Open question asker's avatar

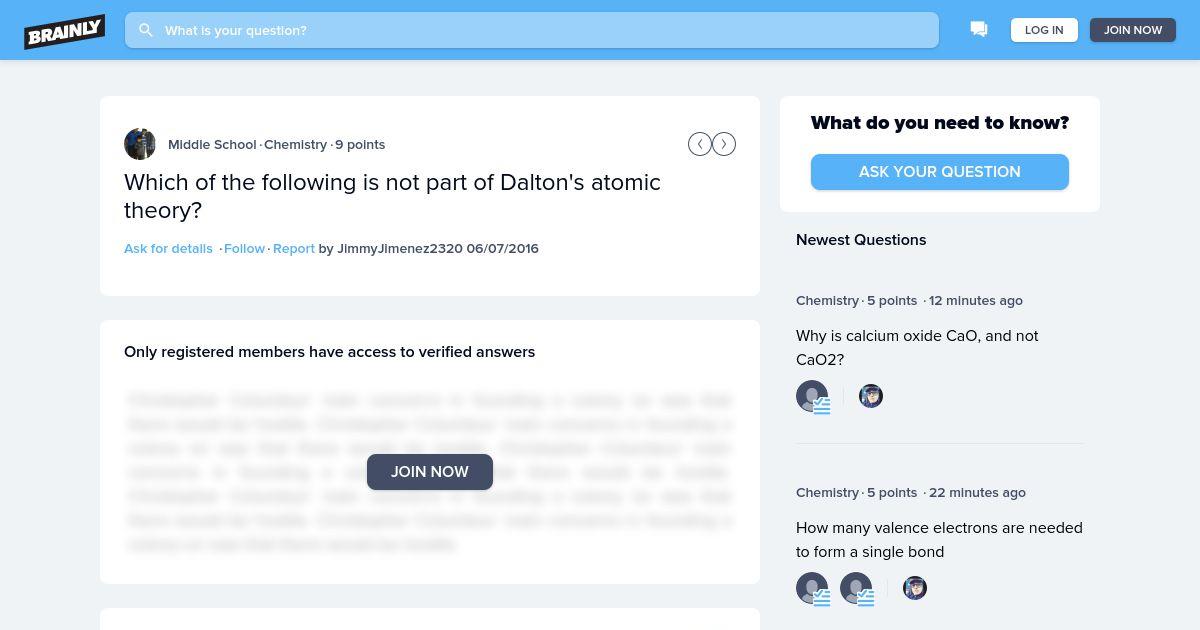(140, 144)
